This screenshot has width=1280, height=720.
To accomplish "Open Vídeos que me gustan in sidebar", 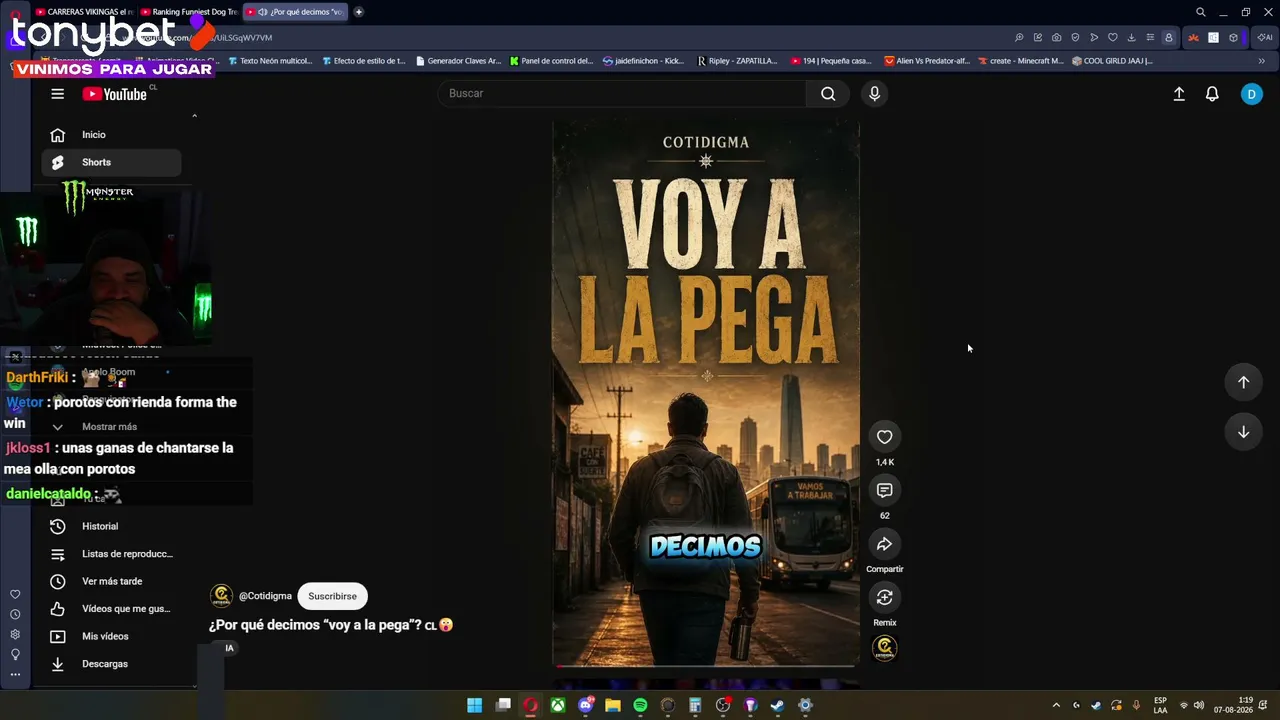I will (x=111, y=609).
